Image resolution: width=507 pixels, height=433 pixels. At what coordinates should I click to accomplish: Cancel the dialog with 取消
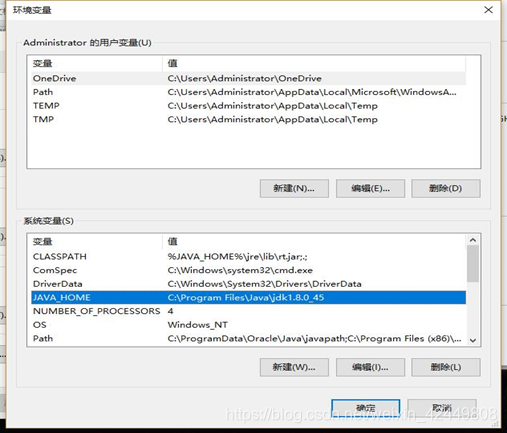[x=442, y=408]
